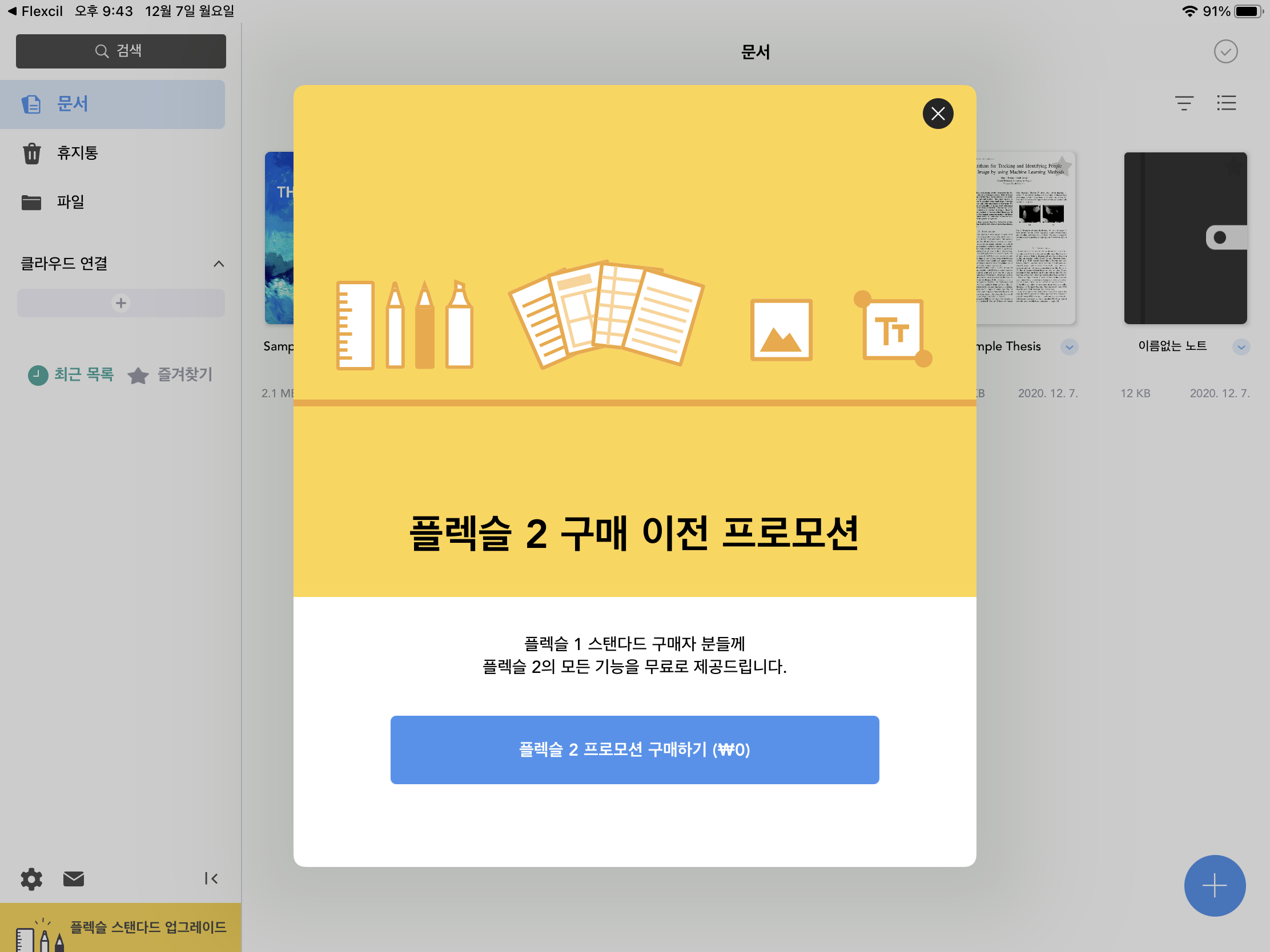Click the battery status icon
The image size is (1270, 952).
pos(1249,11)
